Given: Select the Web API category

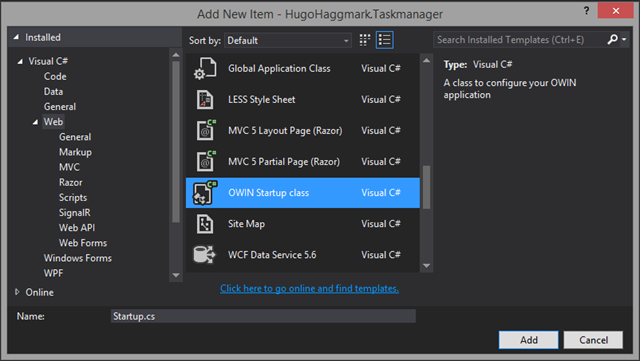Looking at the screenshot, I should [x=77, y=227].
